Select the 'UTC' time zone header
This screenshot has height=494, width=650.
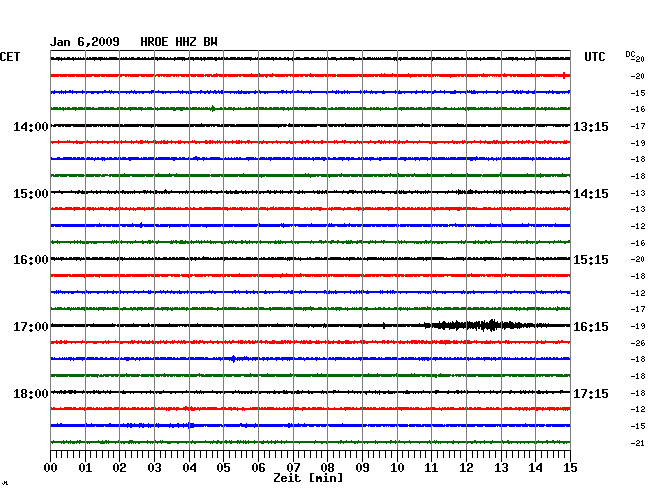coord(594,57)
